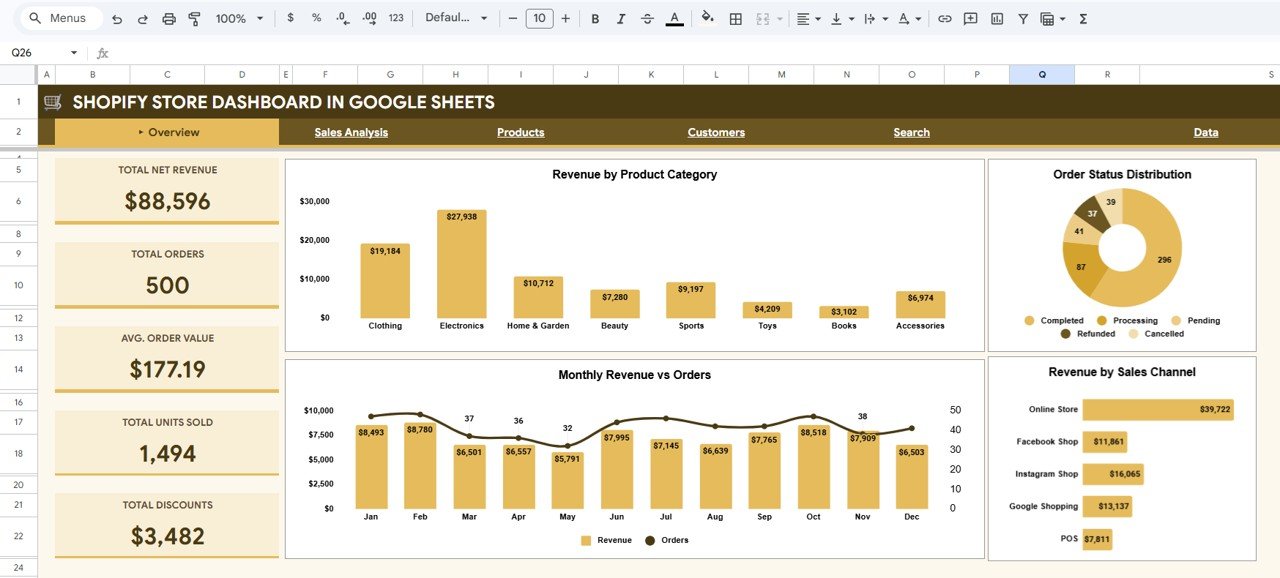Open the Customers dashboard tab
The height and width of the screenshot is (578, 1280).
point(715,131)
